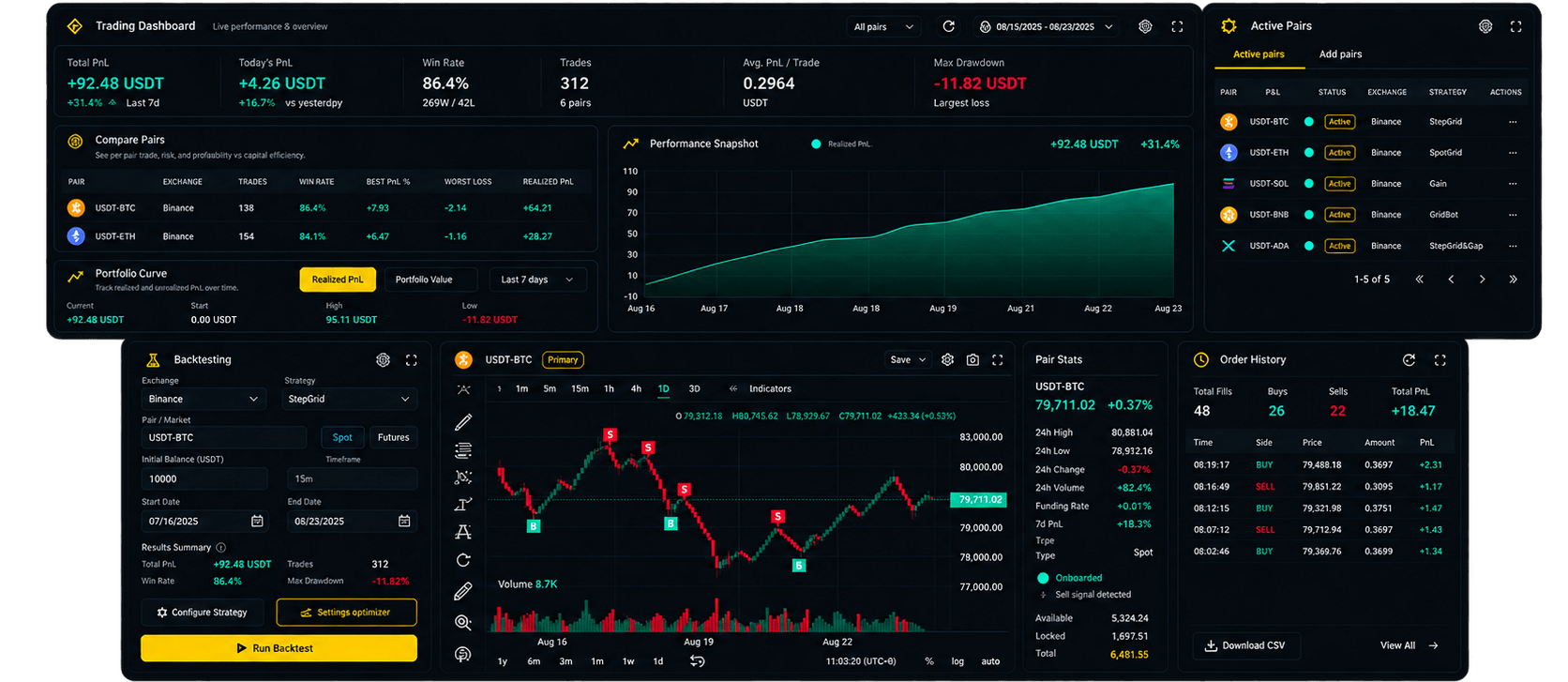Select the 4h chart timeframe
Image resolution: width=1568 pixels, height=682 pixels.
coord(636,388)
